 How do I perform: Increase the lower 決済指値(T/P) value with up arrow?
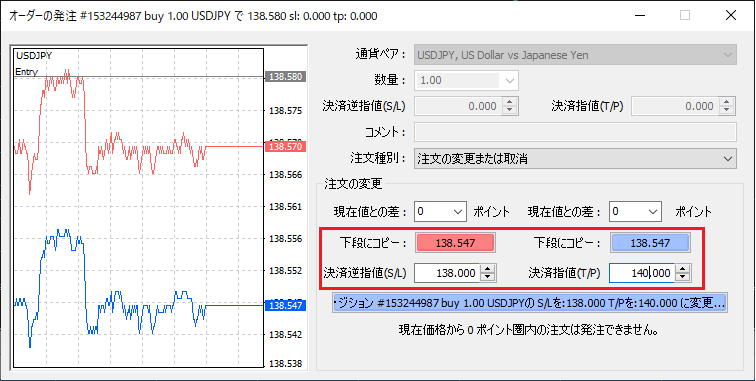(x=682, y=270)
